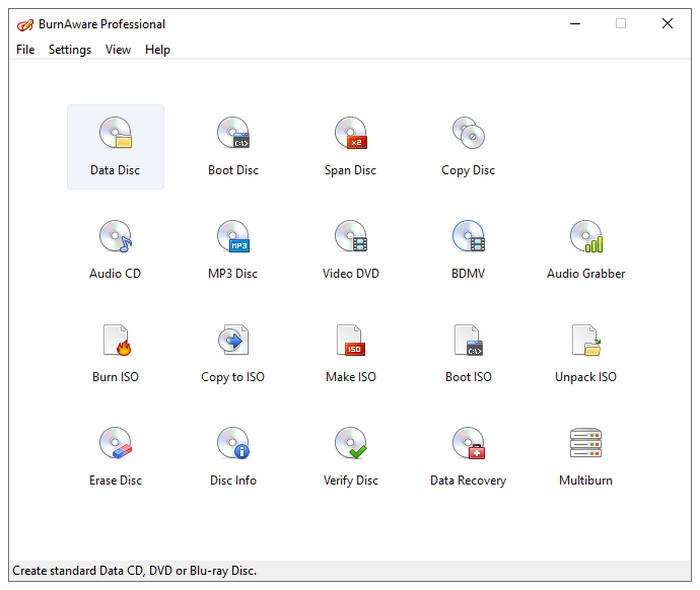Screen dimensions: 700x590
Task: Expand the View menu
Action: click(x=118, y=49)
